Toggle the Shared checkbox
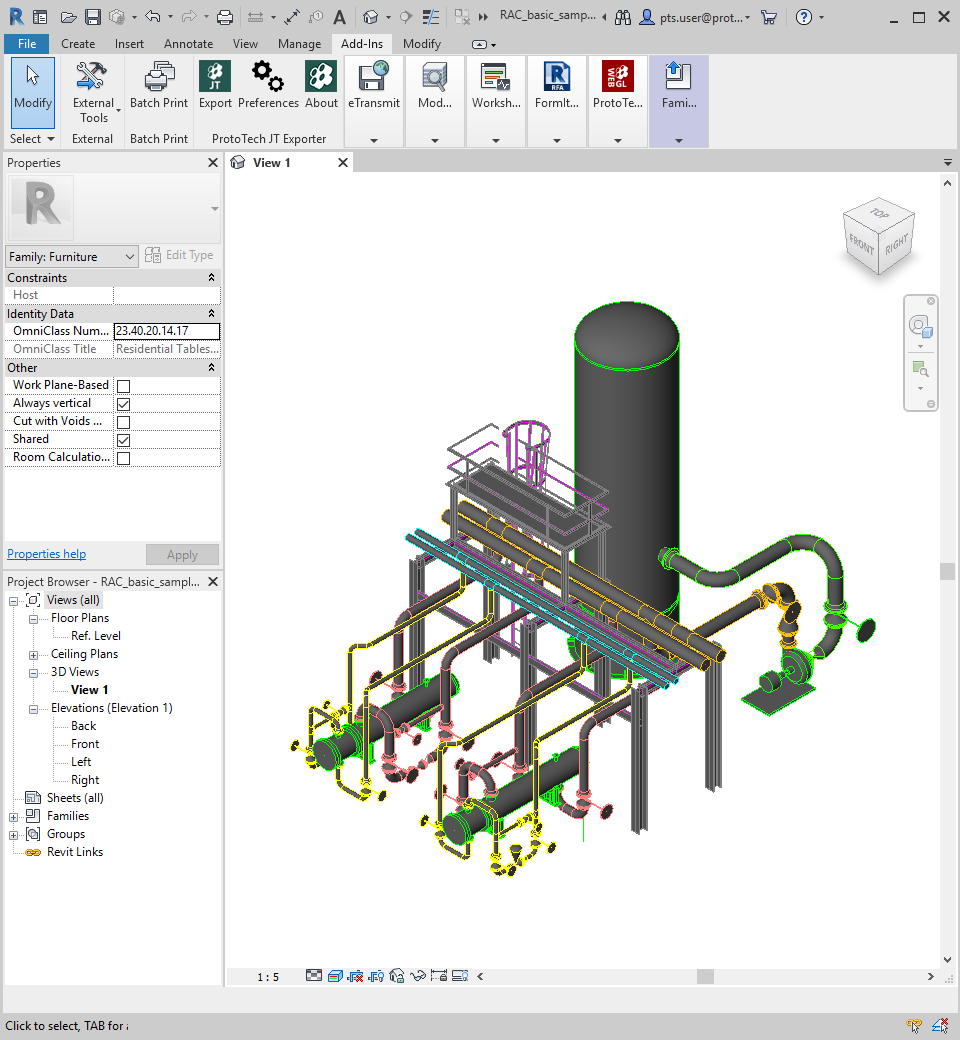 (x=124, y=440)
